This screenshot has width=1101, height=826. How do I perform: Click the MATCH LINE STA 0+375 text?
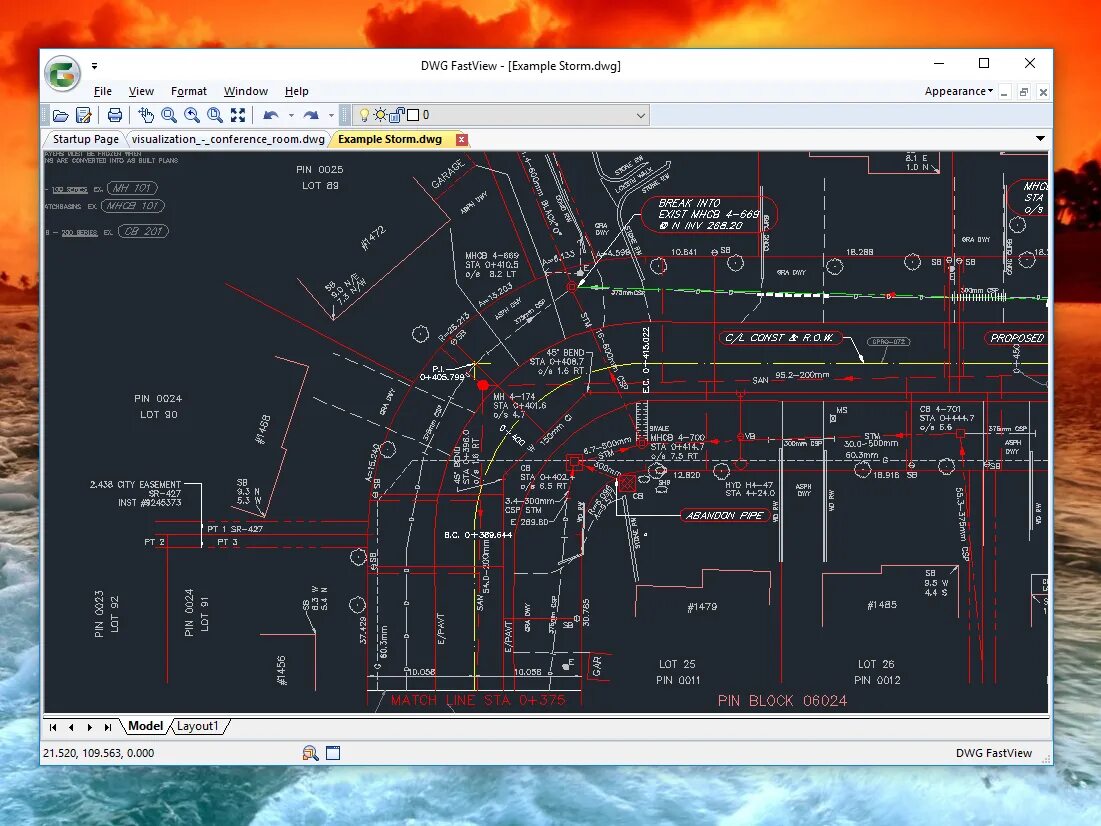(x=477, y=700)
